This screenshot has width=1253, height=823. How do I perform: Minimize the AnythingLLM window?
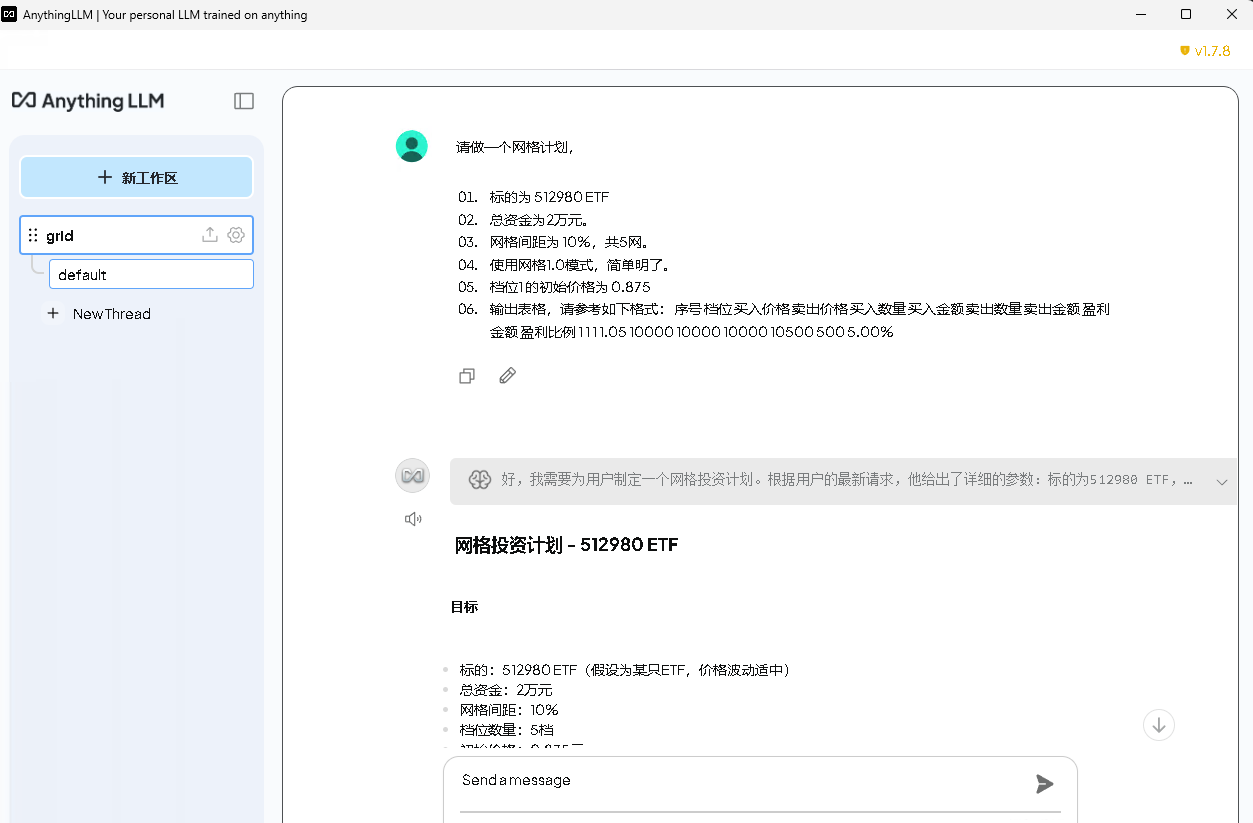1141,15
